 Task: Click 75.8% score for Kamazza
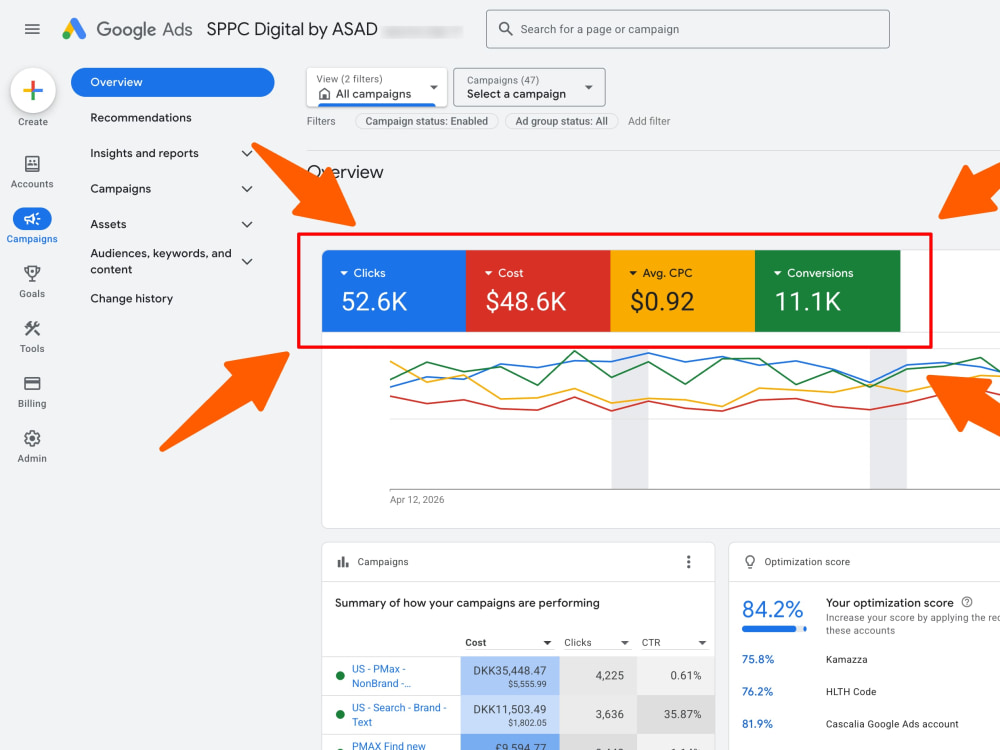[758, 659]
